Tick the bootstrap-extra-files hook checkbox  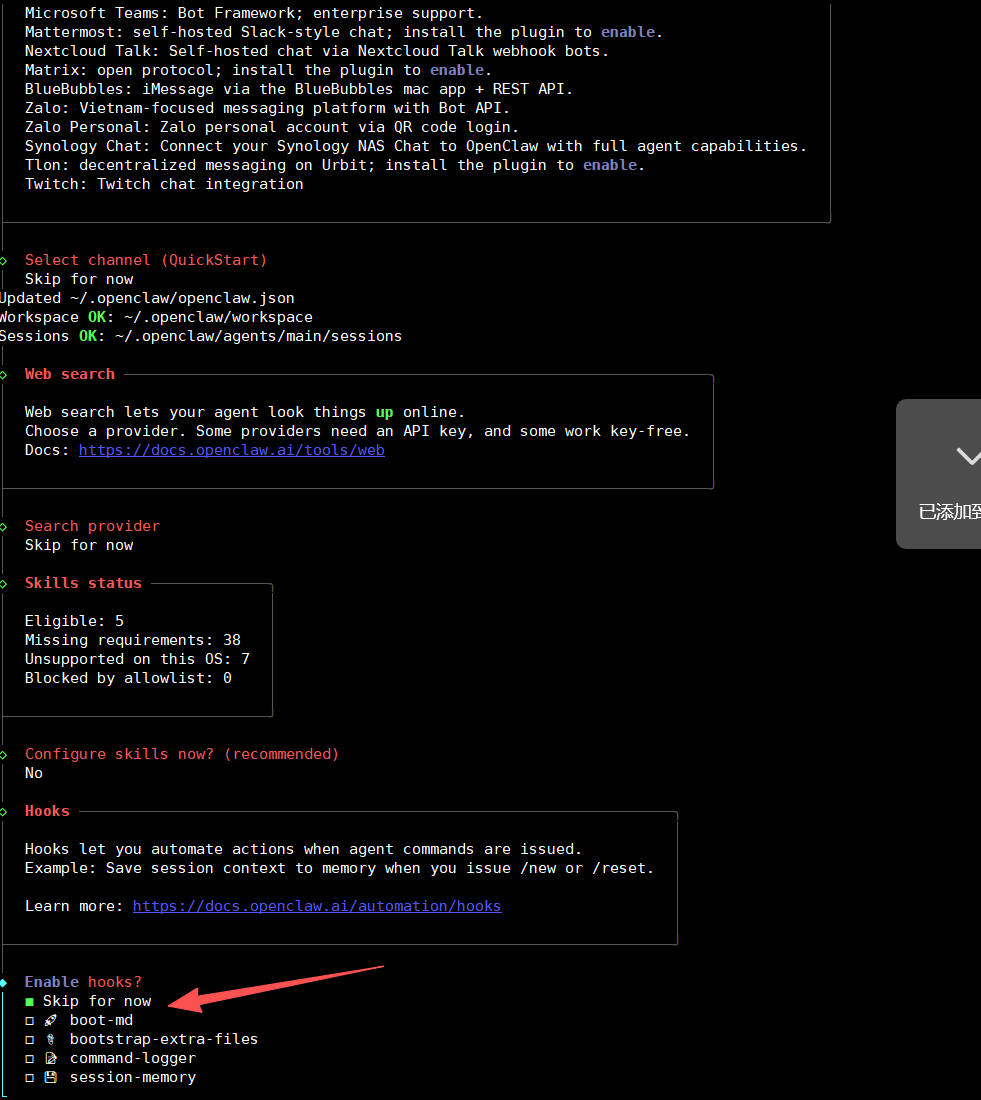(29, 1040)
